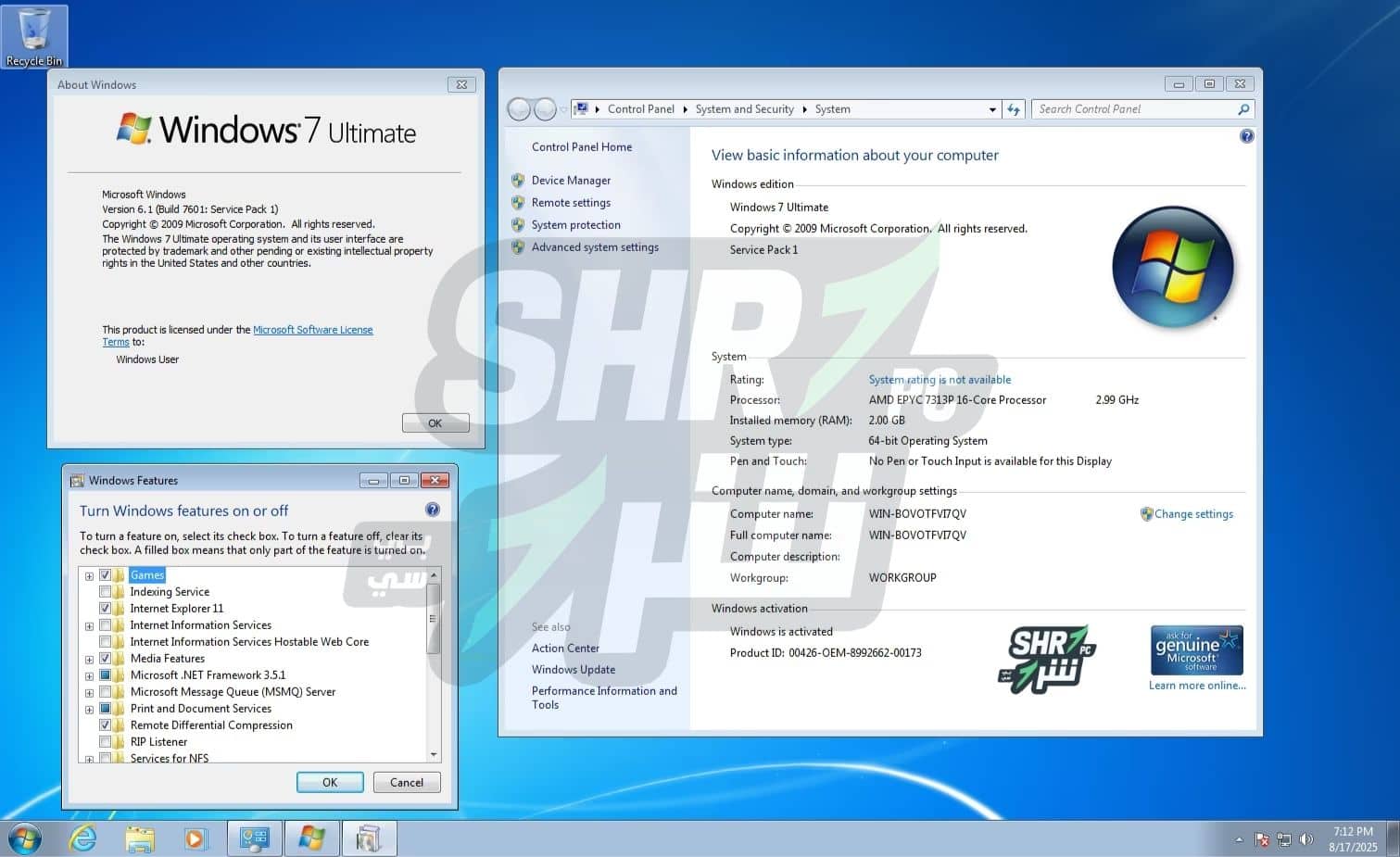Click the search magnifier icon

pyautogui.click(x=1243, y=109)
